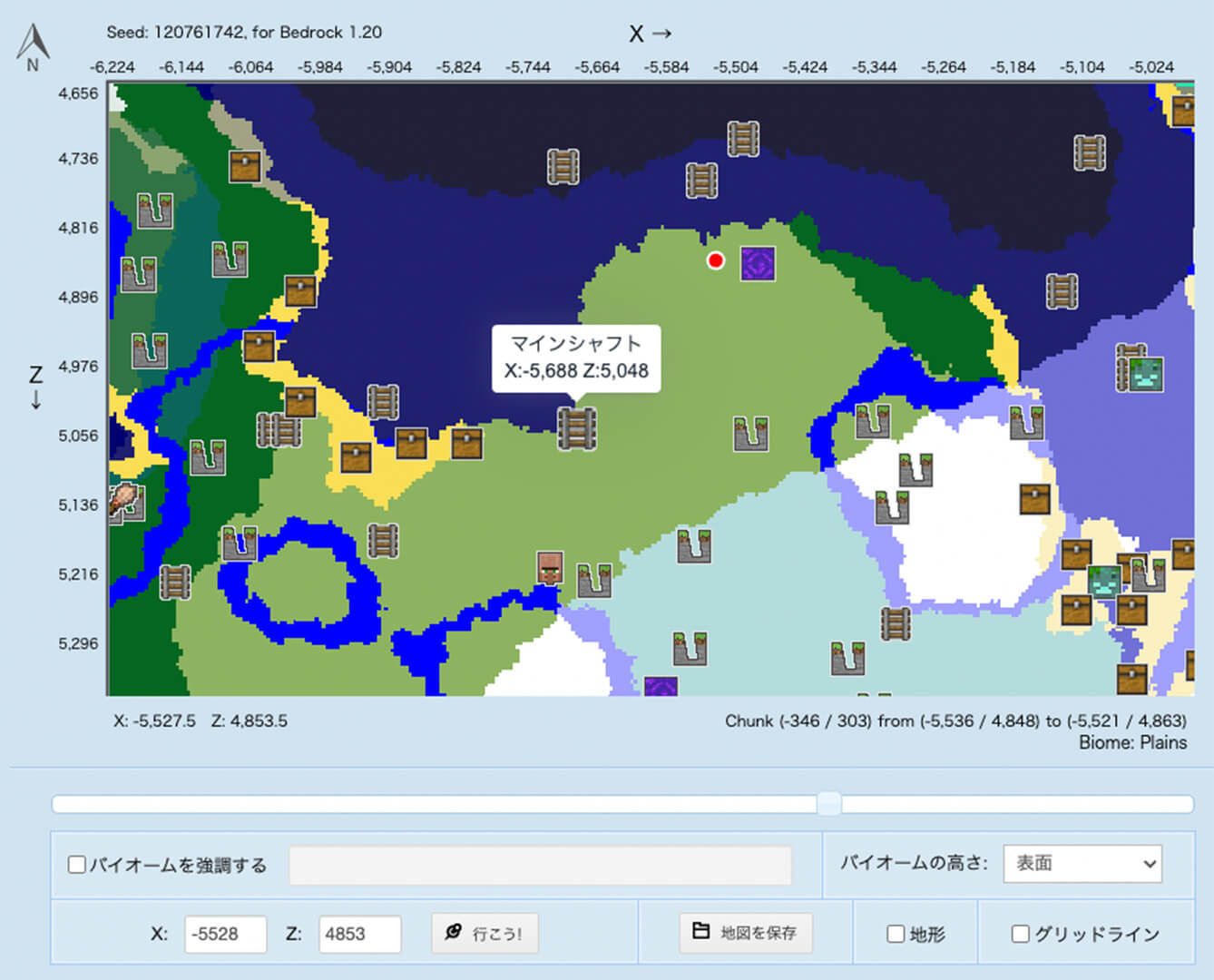Click the ruined portal icon right of the villager head
The image size is (1214, 980).
pos(594,580)
